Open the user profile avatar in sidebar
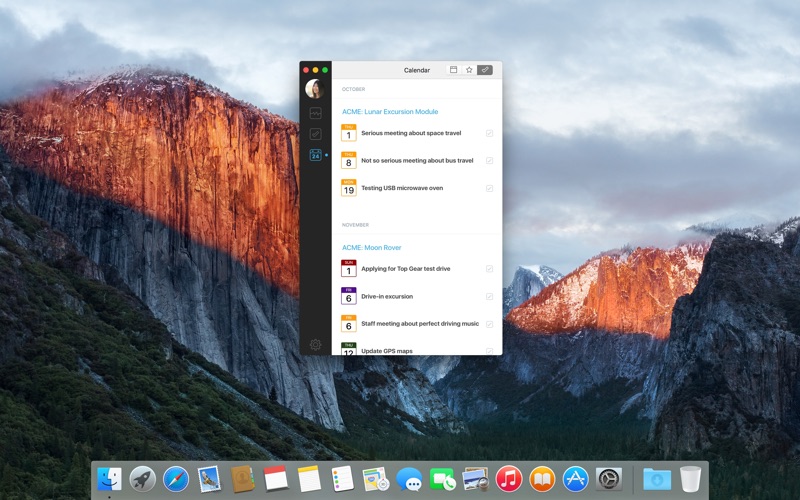This screenshot has width=800, height=500. 315,89
